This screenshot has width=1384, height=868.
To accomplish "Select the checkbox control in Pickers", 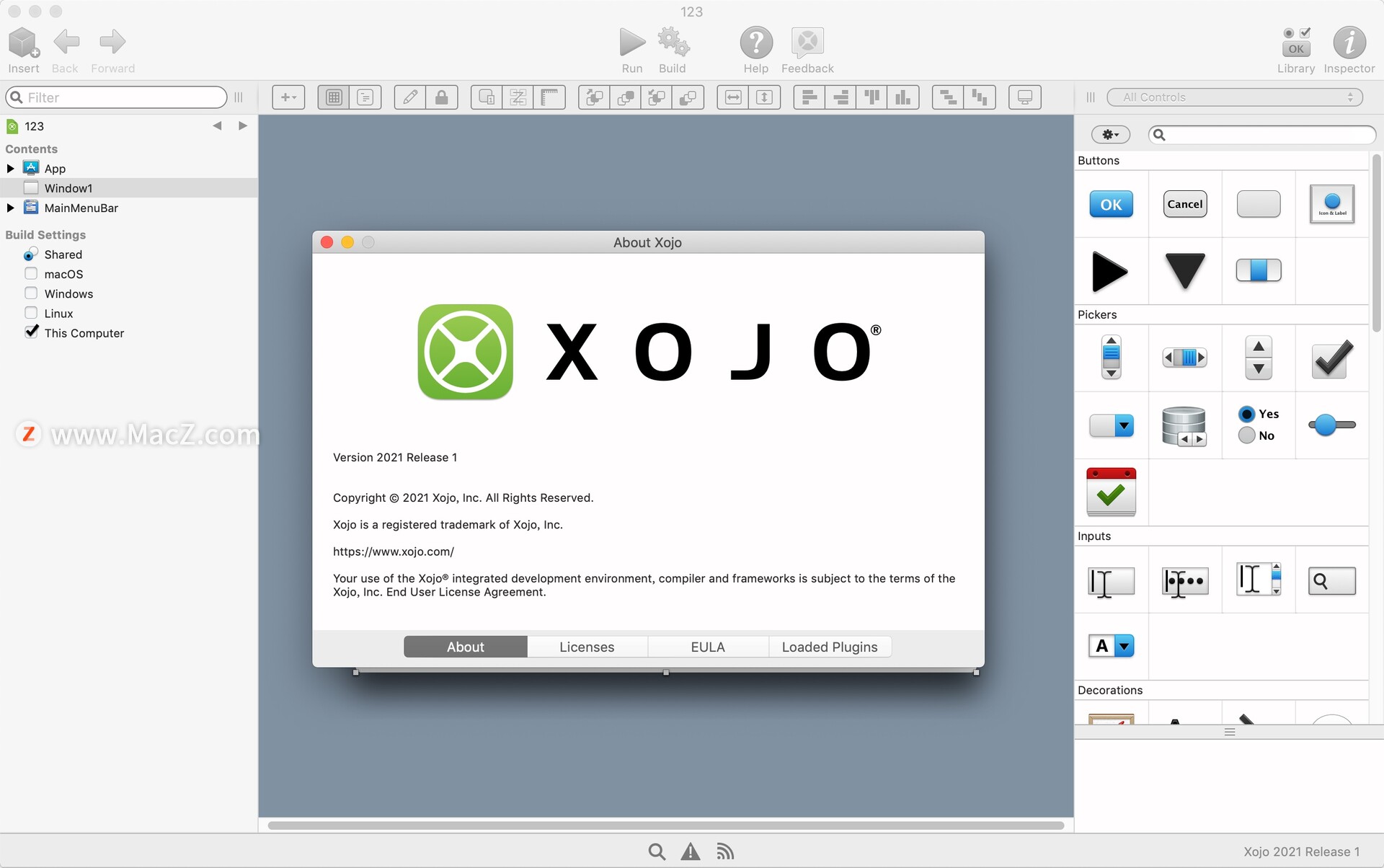I will 1331,359.
